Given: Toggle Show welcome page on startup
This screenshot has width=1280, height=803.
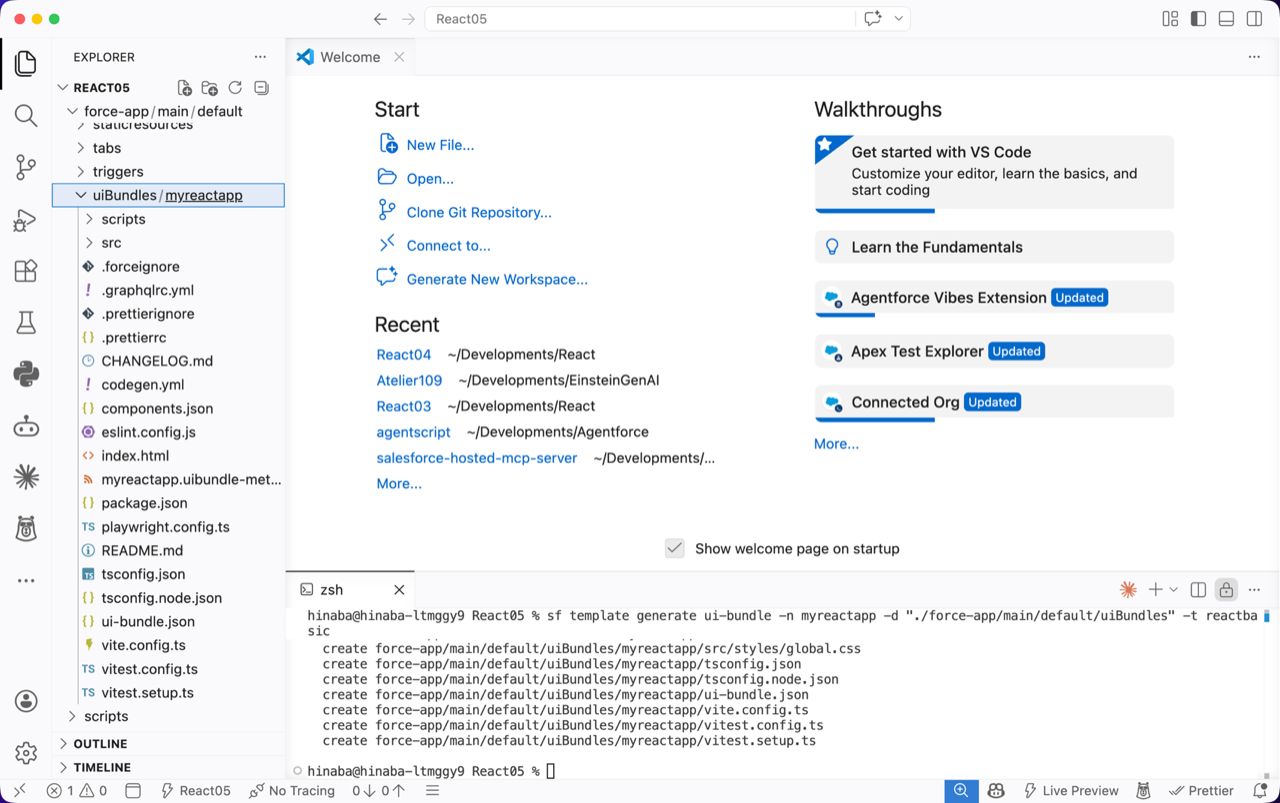Looking at the screenshot, I should click(x=675, y=548).
